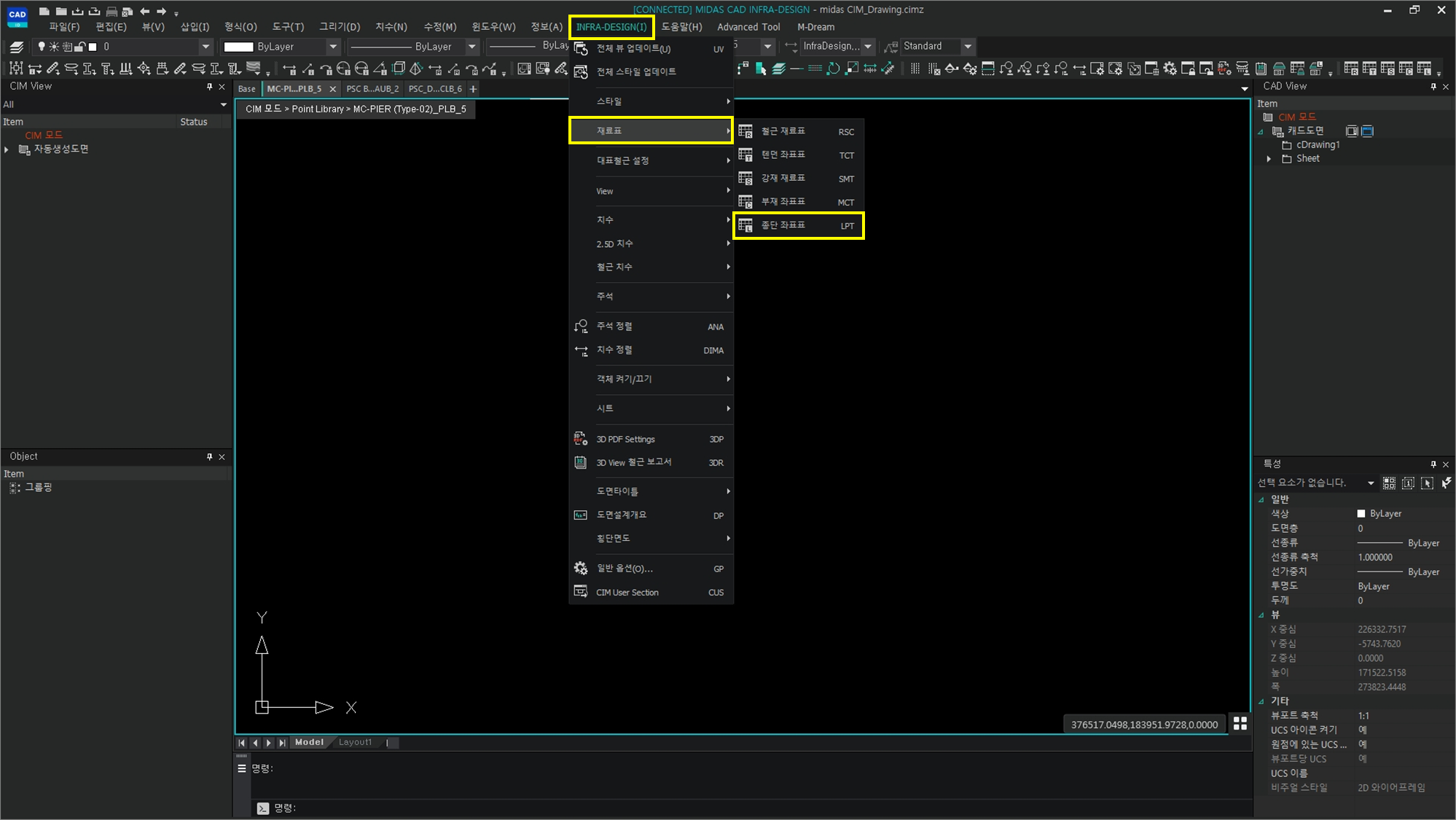This screenshot has height=820, width=1456.
Task: Switch to the Base drawing tab
Action: pos(247,89)
